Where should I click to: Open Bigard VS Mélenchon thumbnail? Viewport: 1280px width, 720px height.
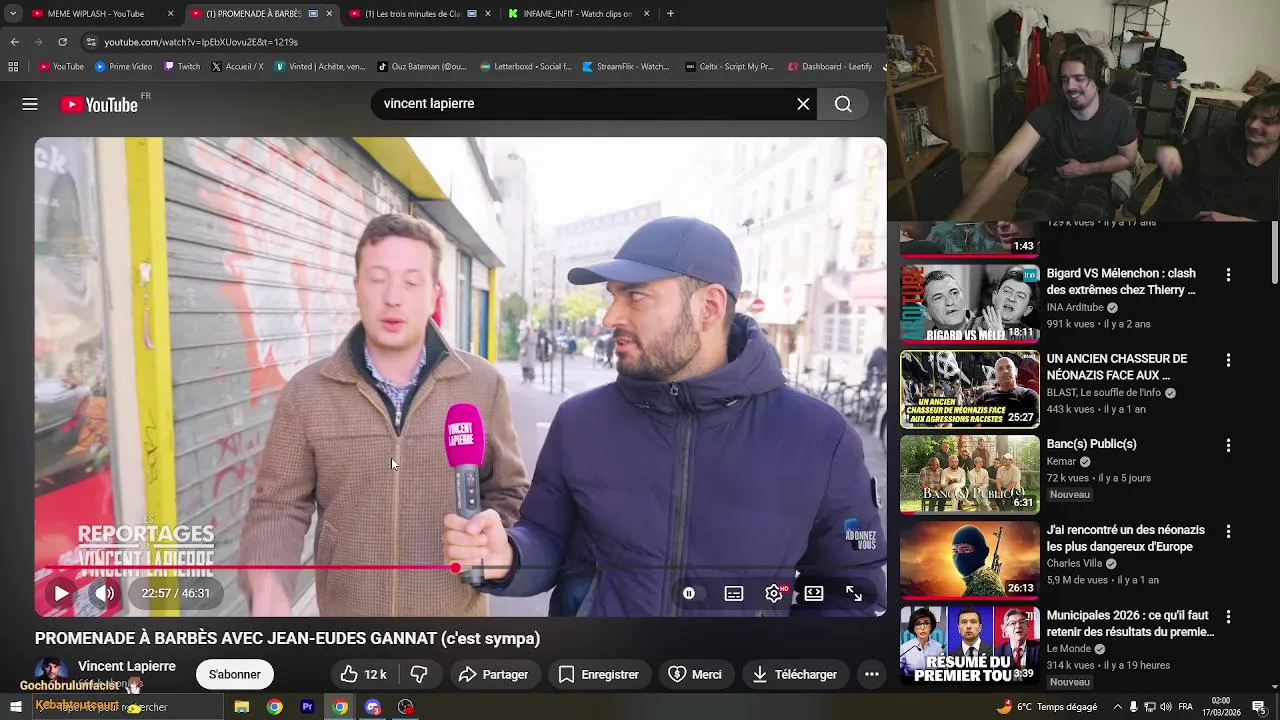tap(970, 303)
